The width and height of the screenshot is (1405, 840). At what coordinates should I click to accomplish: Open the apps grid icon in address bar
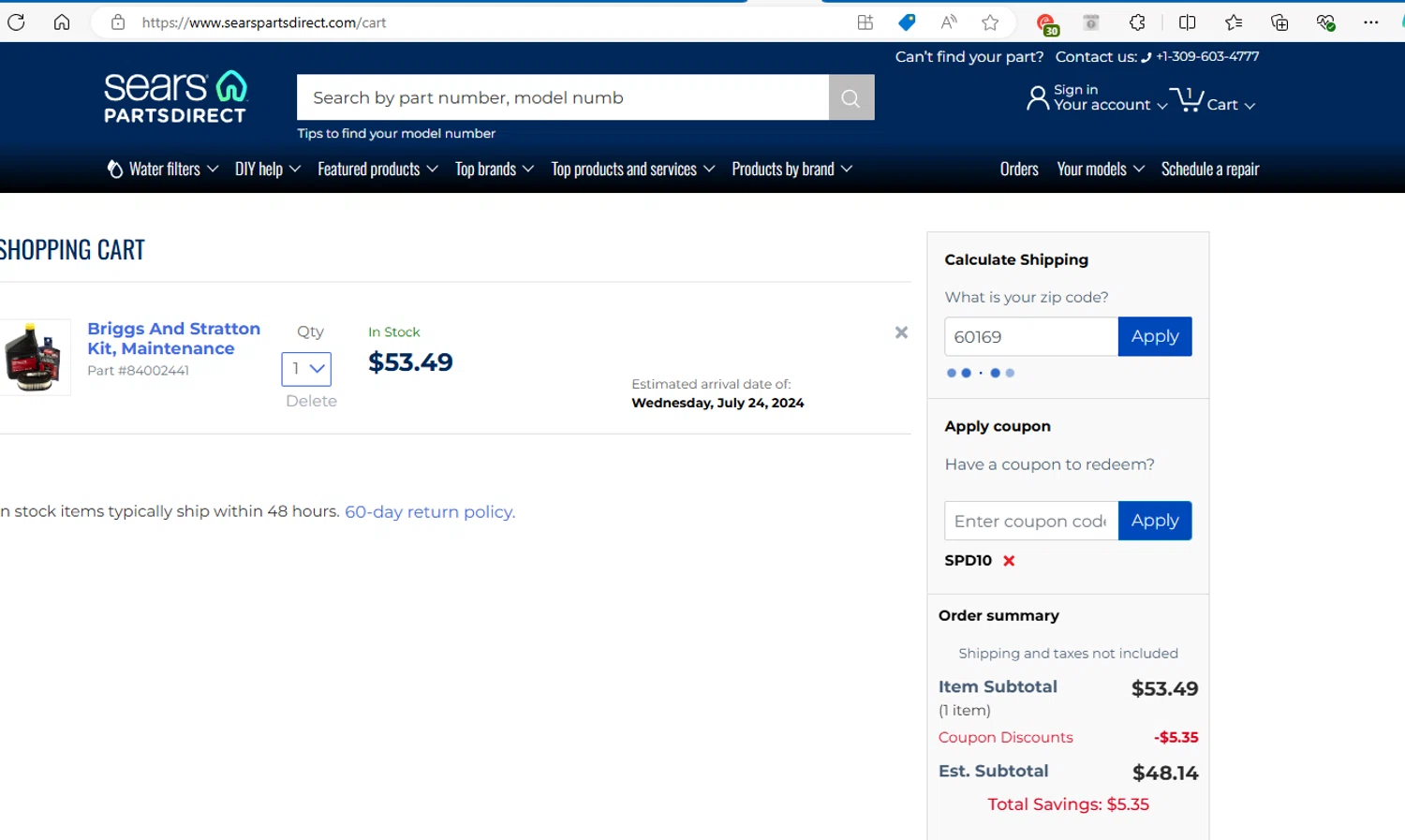[x=865, y=22]
